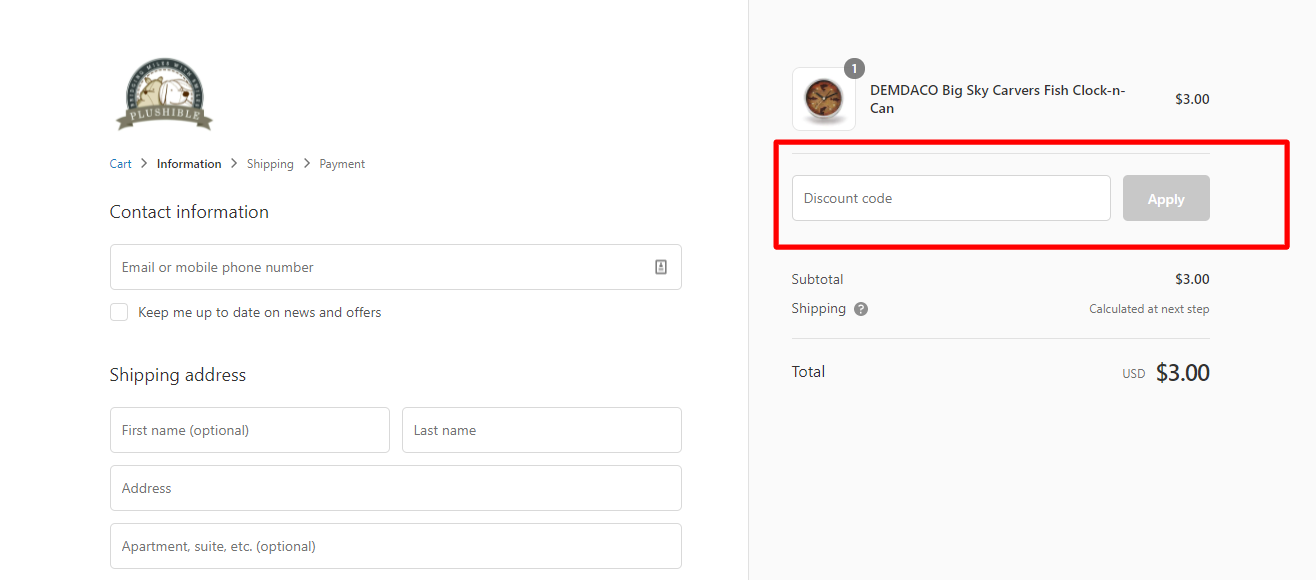Click the Payment breadcrumb step
The width and height of the screenshot is (1316, 580).
pyautogui.click(x=342, y=163)
